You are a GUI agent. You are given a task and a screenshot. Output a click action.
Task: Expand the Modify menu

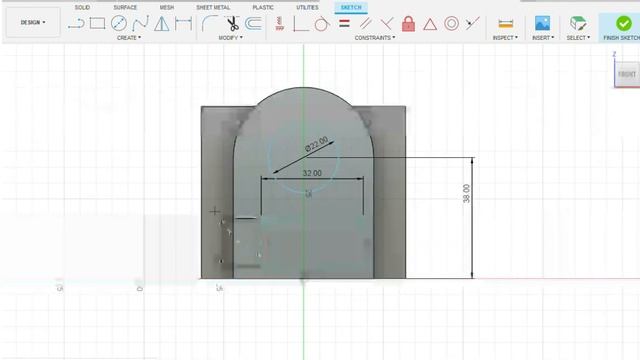coord(231,38)
